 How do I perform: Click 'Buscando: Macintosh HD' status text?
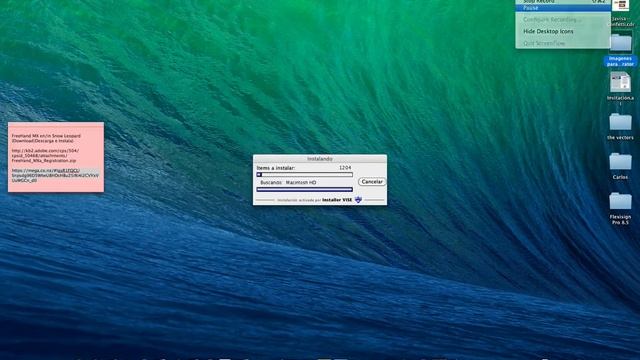coord(288,182)
